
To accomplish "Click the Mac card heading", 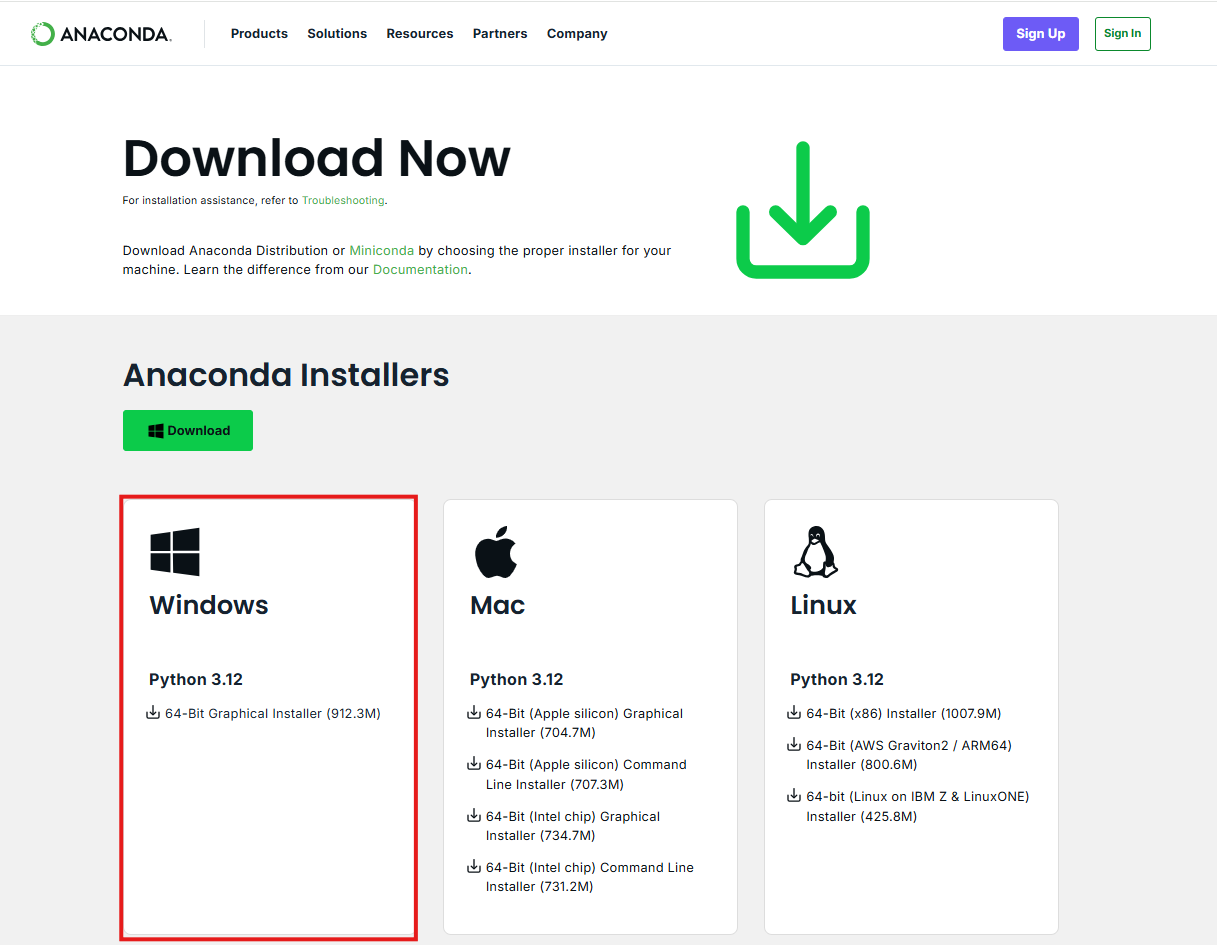I will click(x=497, y=605).
